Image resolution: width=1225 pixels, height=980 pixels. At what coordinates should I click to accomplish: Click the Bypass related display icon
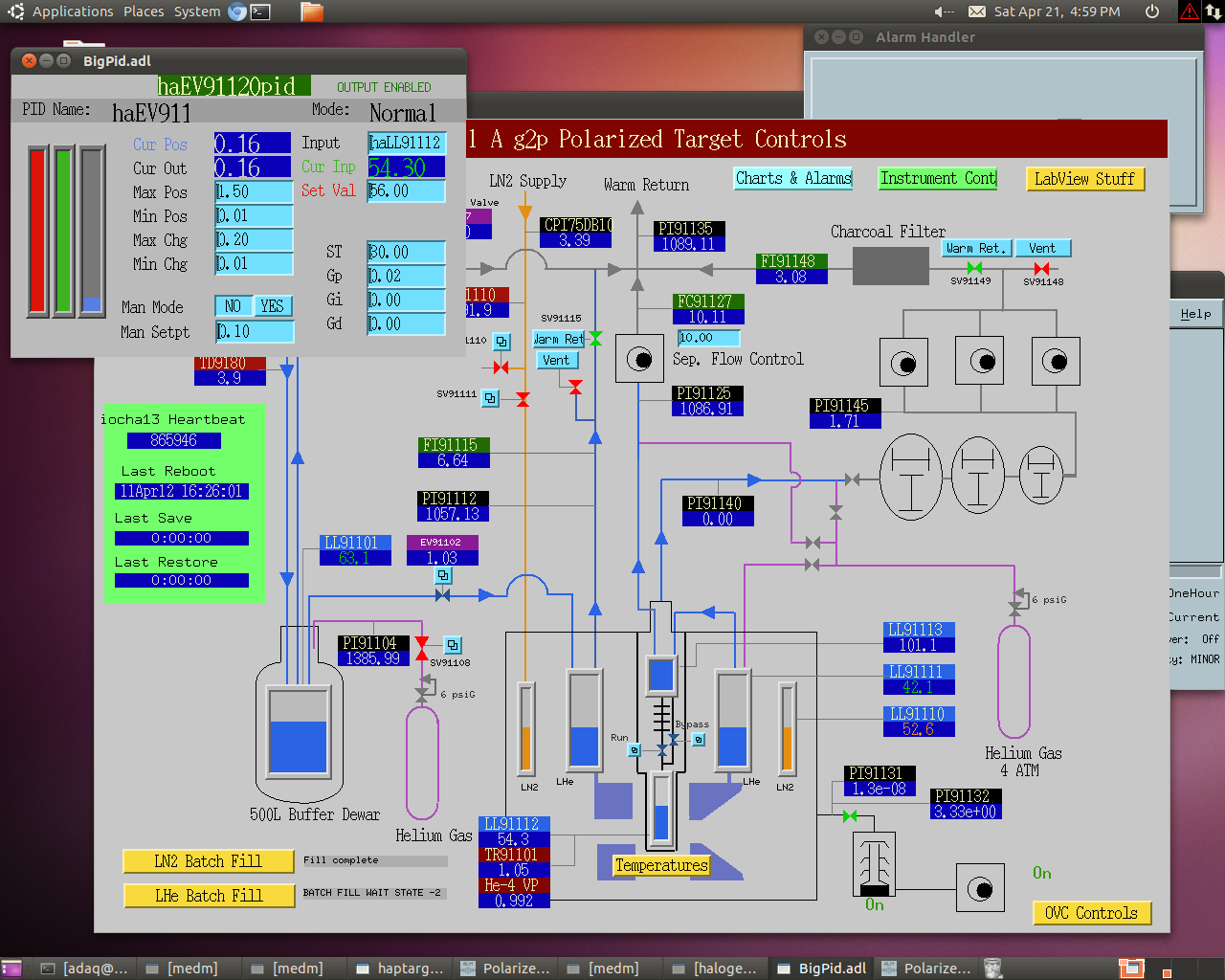click(x=699, y=739)
